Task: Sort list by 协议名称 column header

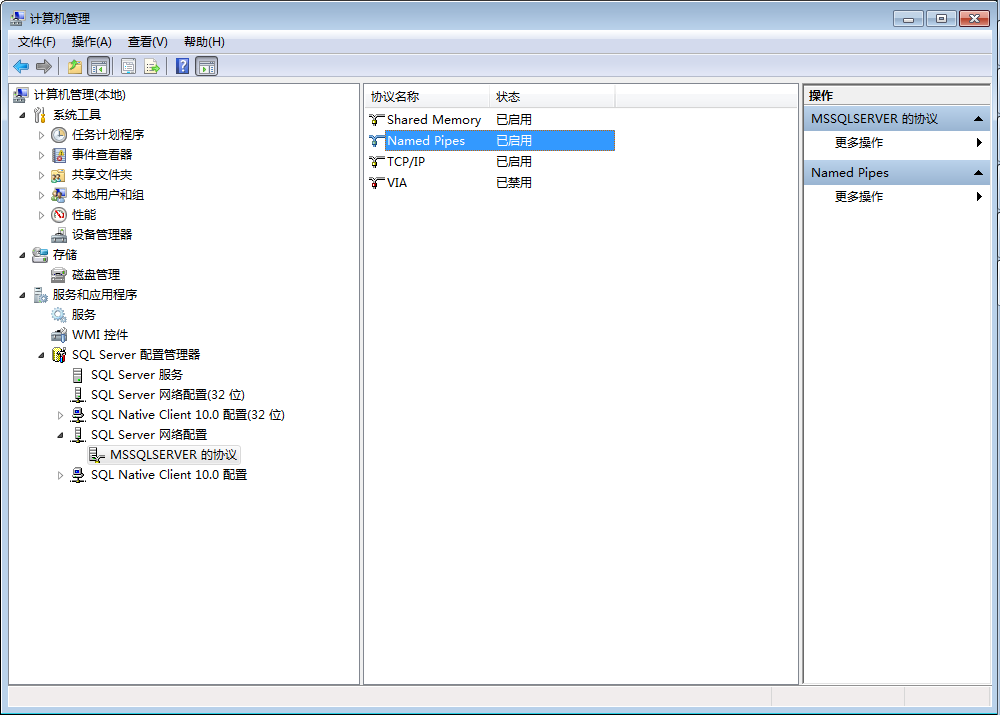Action: click(425, 97)
